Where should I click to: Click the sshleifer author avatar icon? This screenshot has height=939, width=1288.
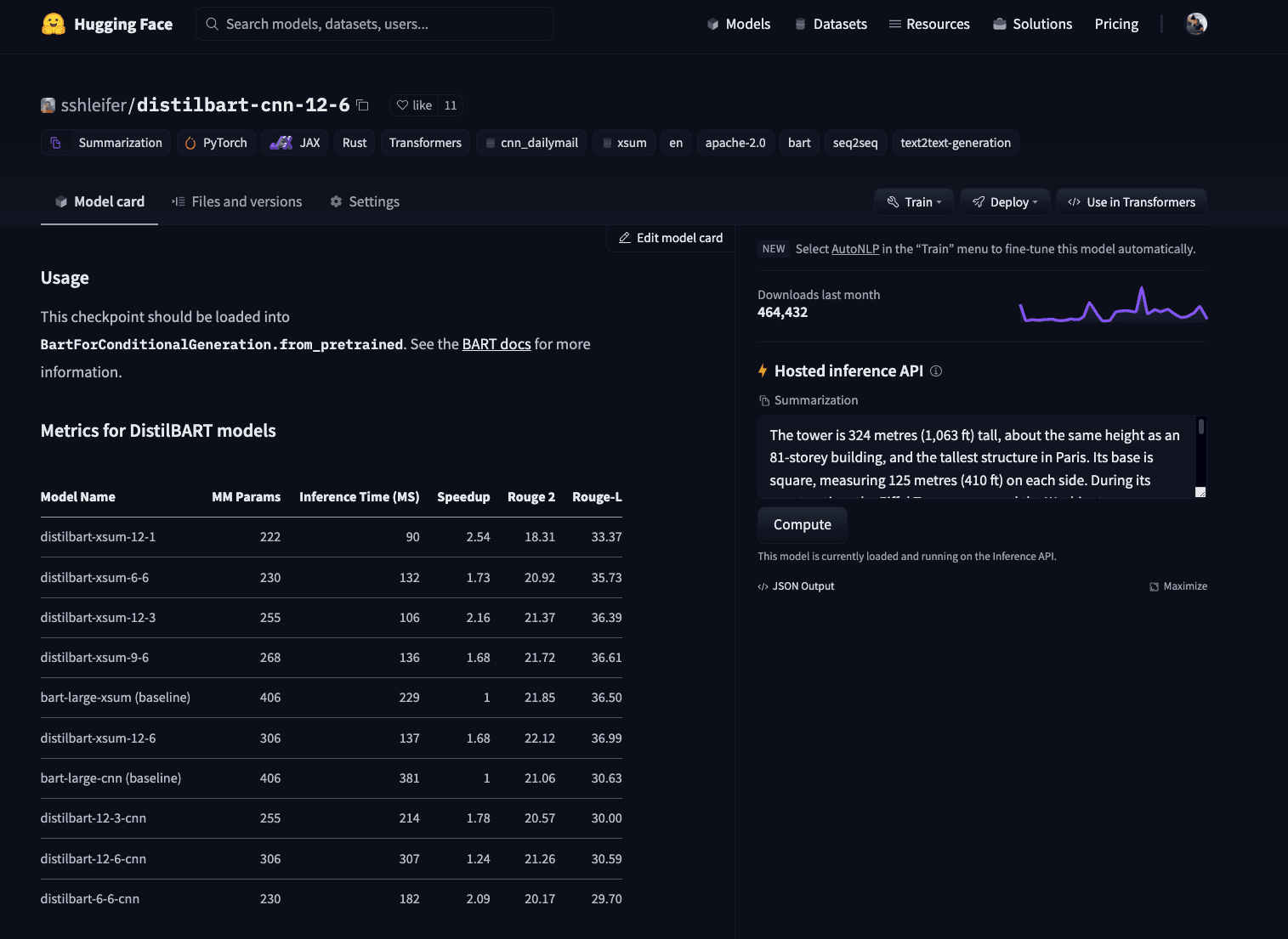48,105
